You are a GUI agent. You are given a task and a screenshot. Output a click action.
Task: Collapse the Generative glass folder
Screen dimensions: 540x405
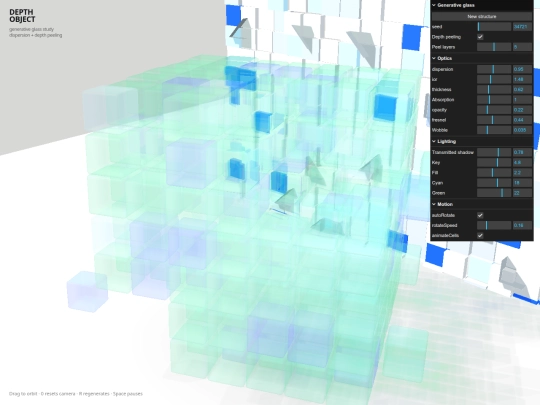(482, 5)
